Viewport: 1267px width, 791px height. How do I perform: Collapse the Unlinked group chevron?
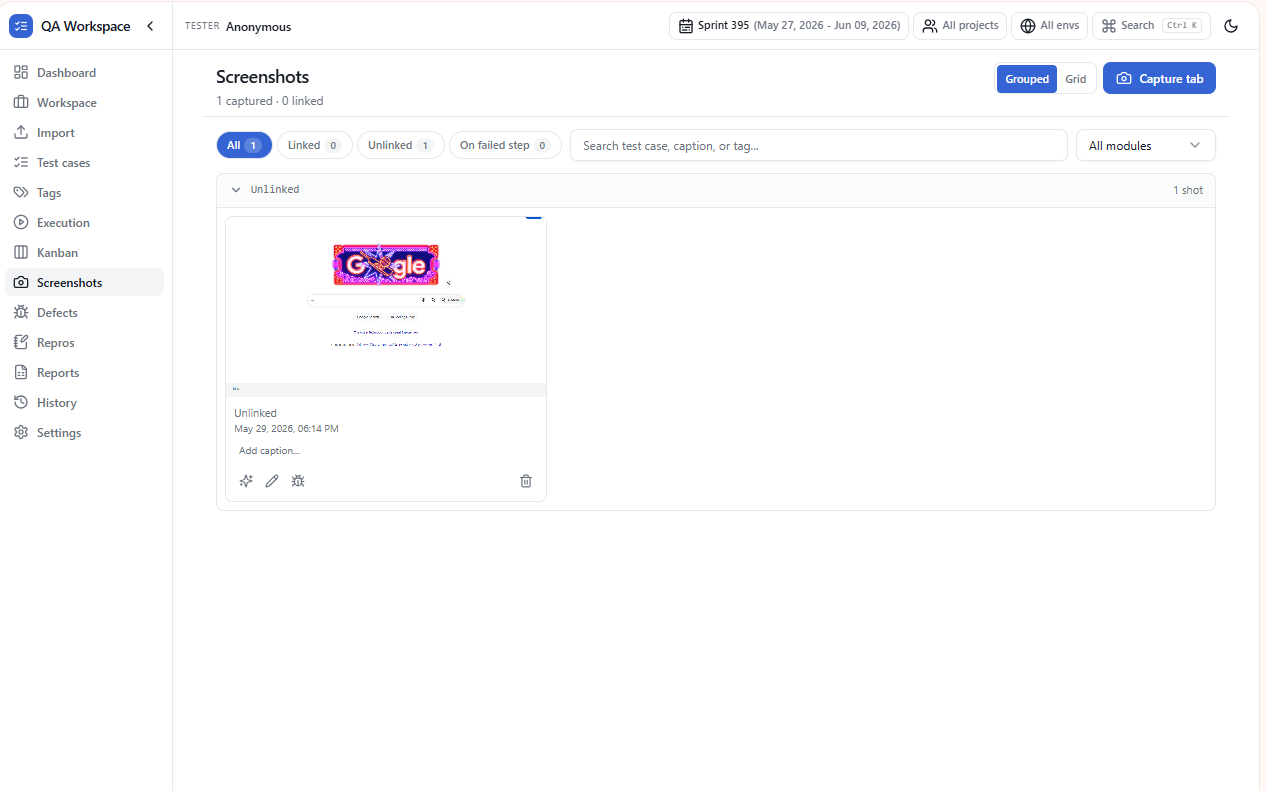click(236, 190)
